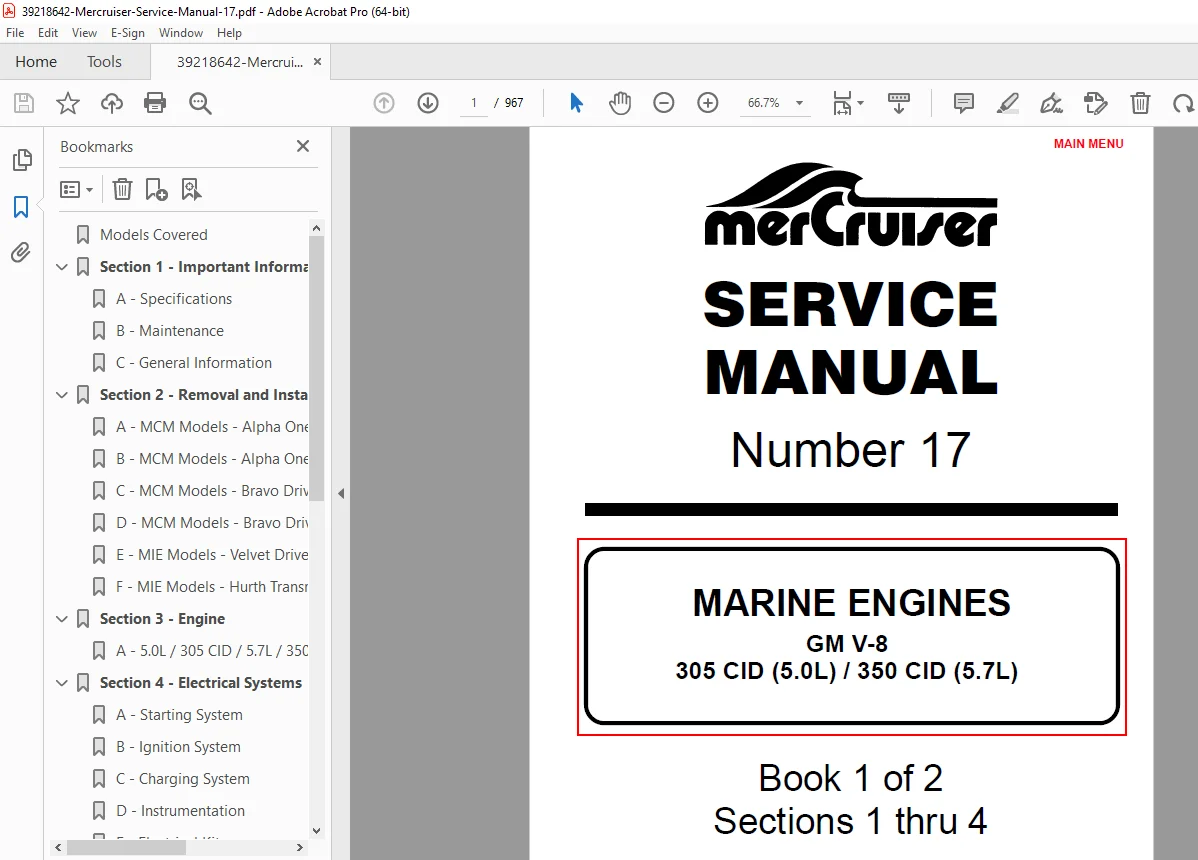Go to previous page arrow
This screenshot has width=1198, height=860.
[384, 102]
